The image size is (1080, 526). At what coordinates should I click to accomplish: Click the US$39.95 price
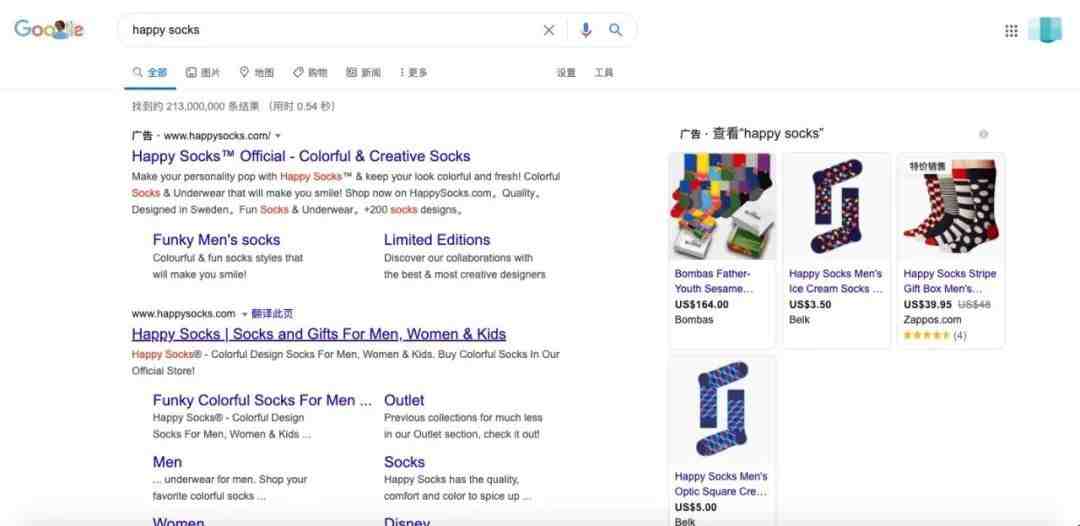[x=927, y=304]
